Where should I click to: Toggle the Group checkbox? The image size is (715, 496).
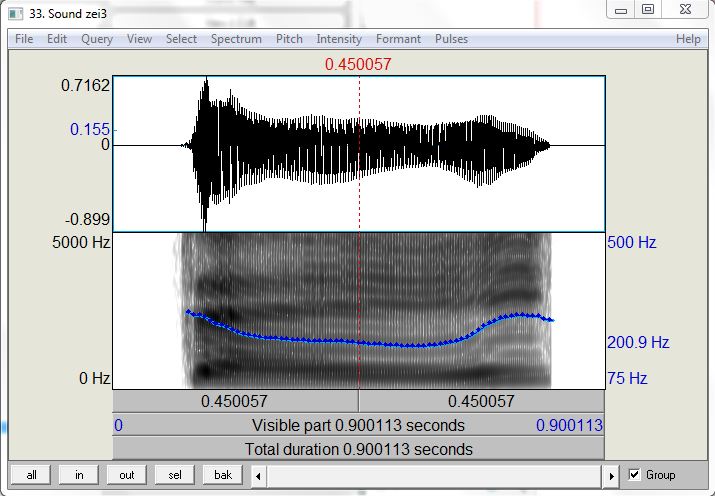[634, 475]
